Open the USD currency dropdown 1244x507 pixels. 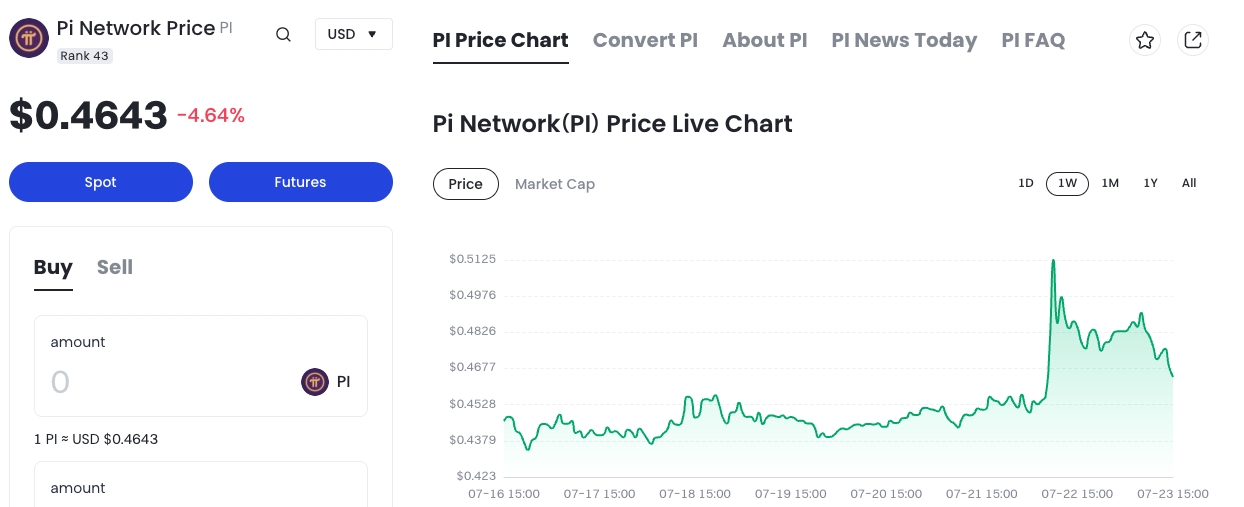click(x=353, y=34)
